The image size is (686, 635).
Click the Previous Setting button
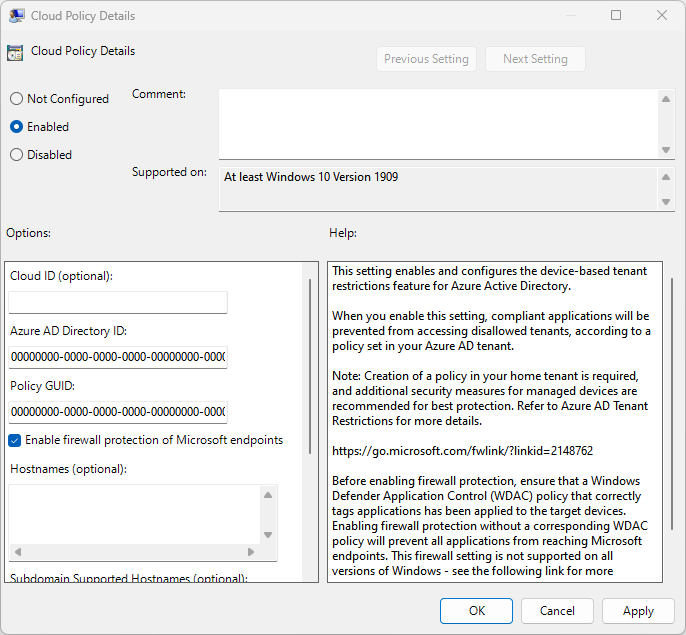coord(426,59)
